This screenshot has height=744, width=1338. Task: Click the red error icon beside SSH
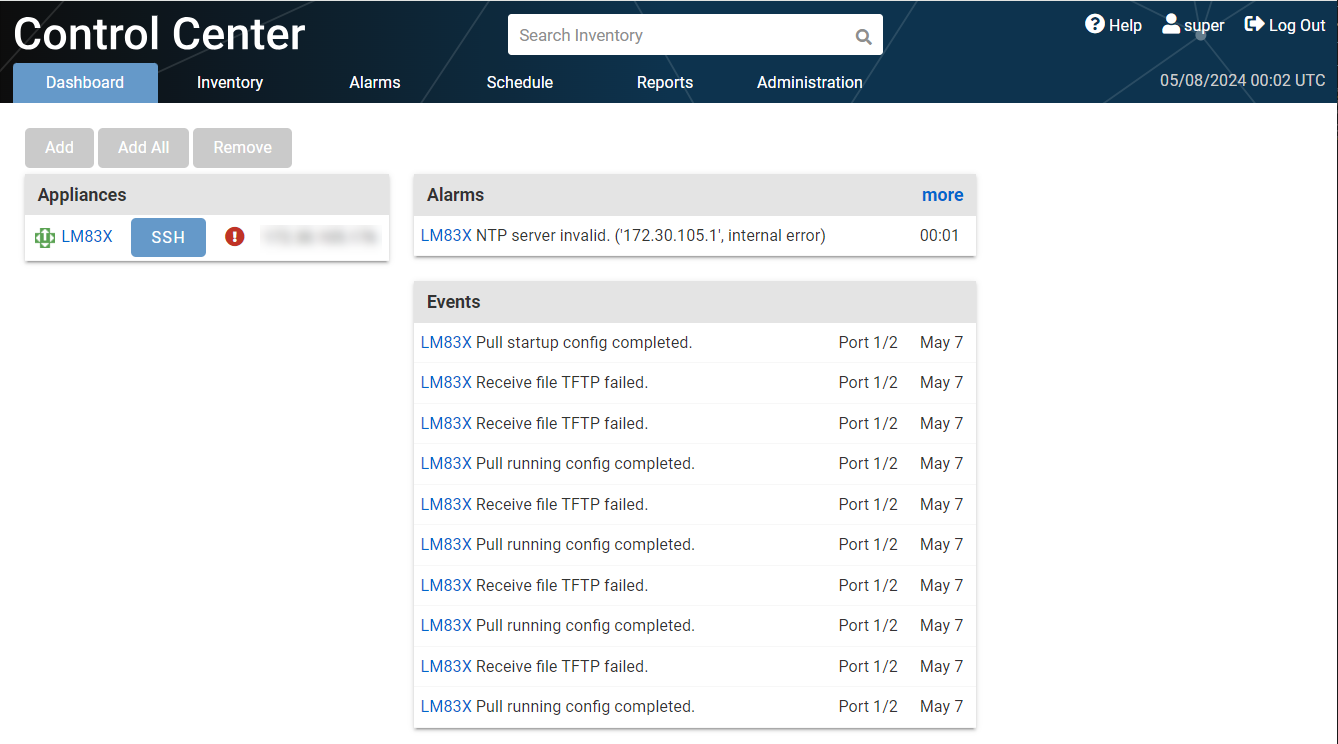234,237
